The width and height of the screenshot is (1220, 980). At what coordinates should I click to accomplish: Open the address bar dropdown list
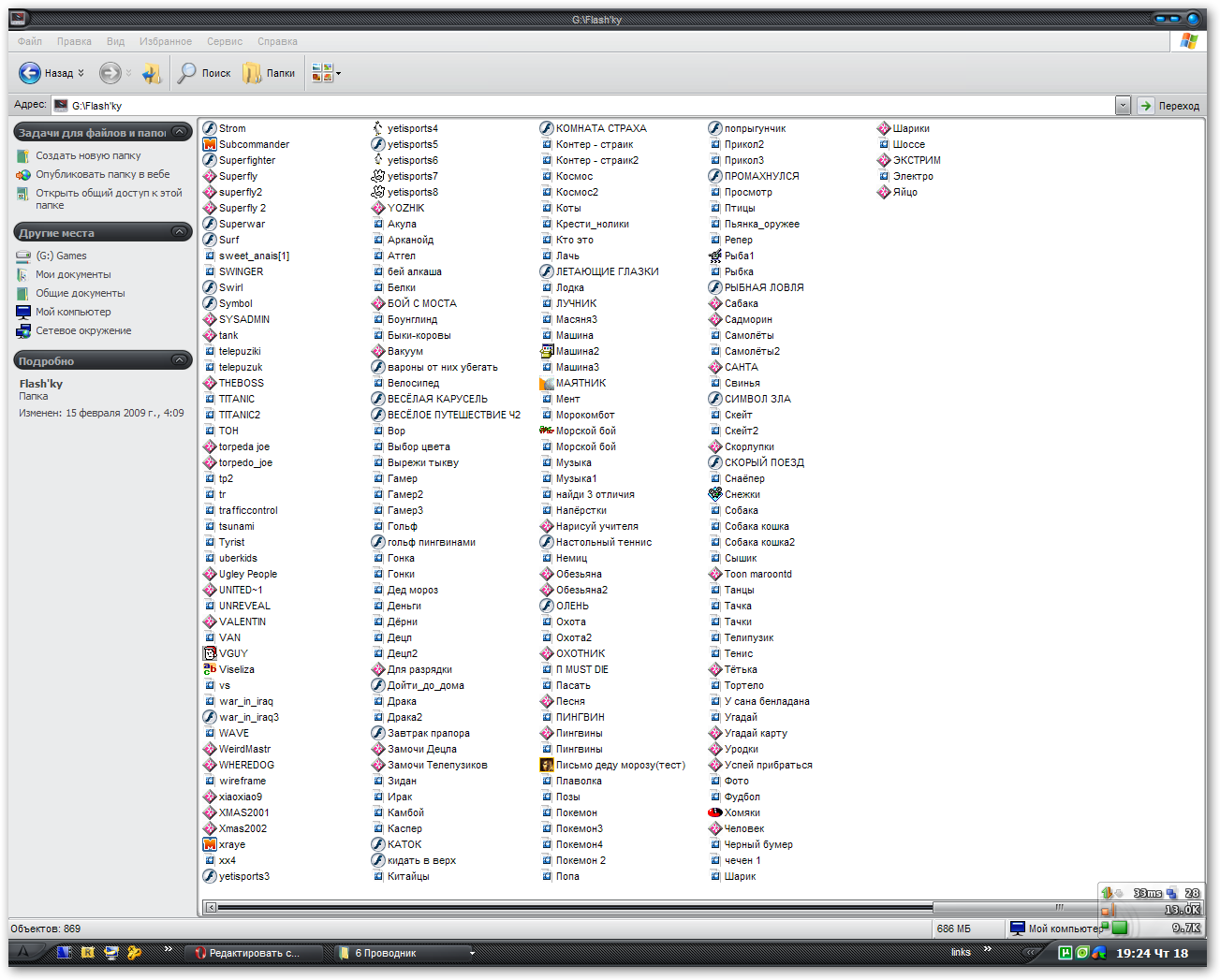tap(1123, 105)
